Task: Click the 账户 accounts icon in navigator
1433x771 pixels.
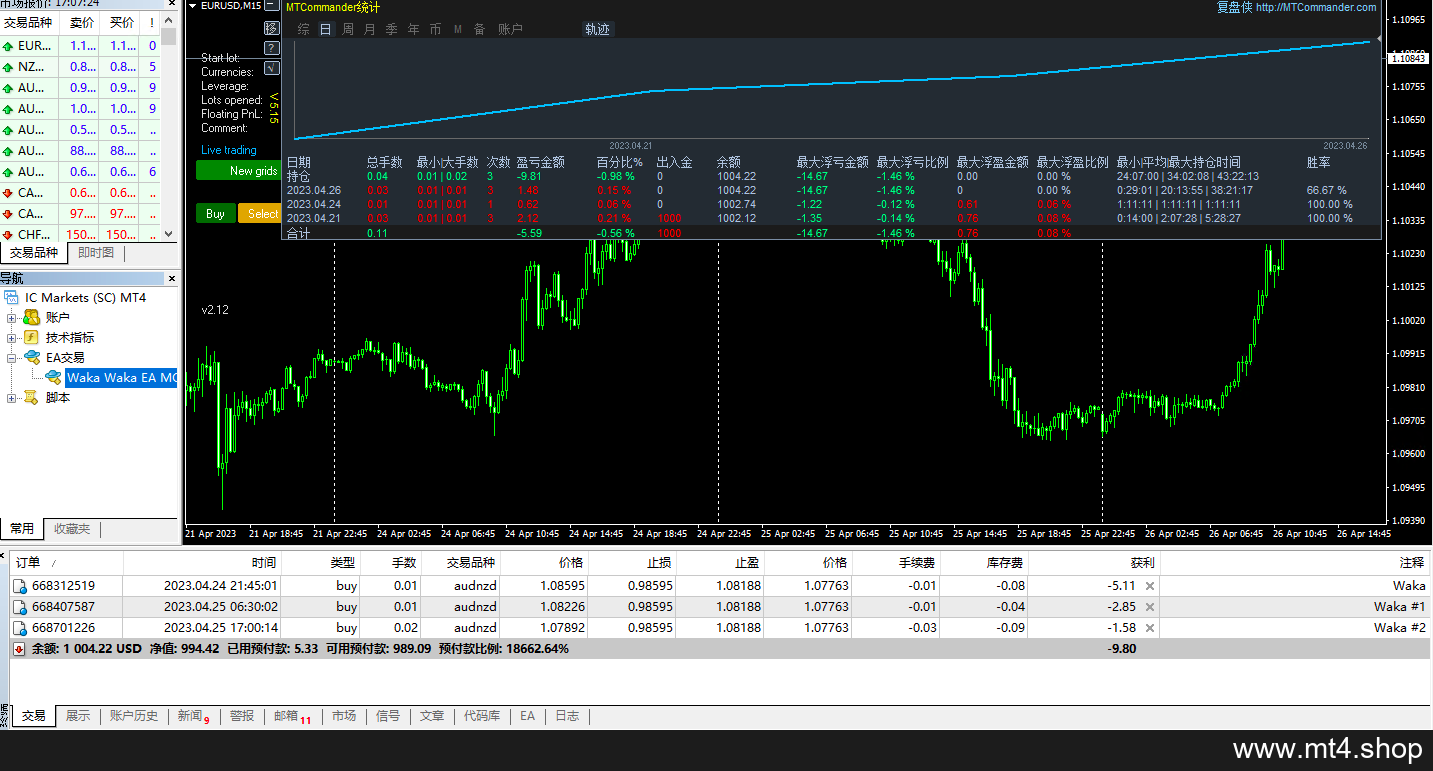Action: coord(31,317)
